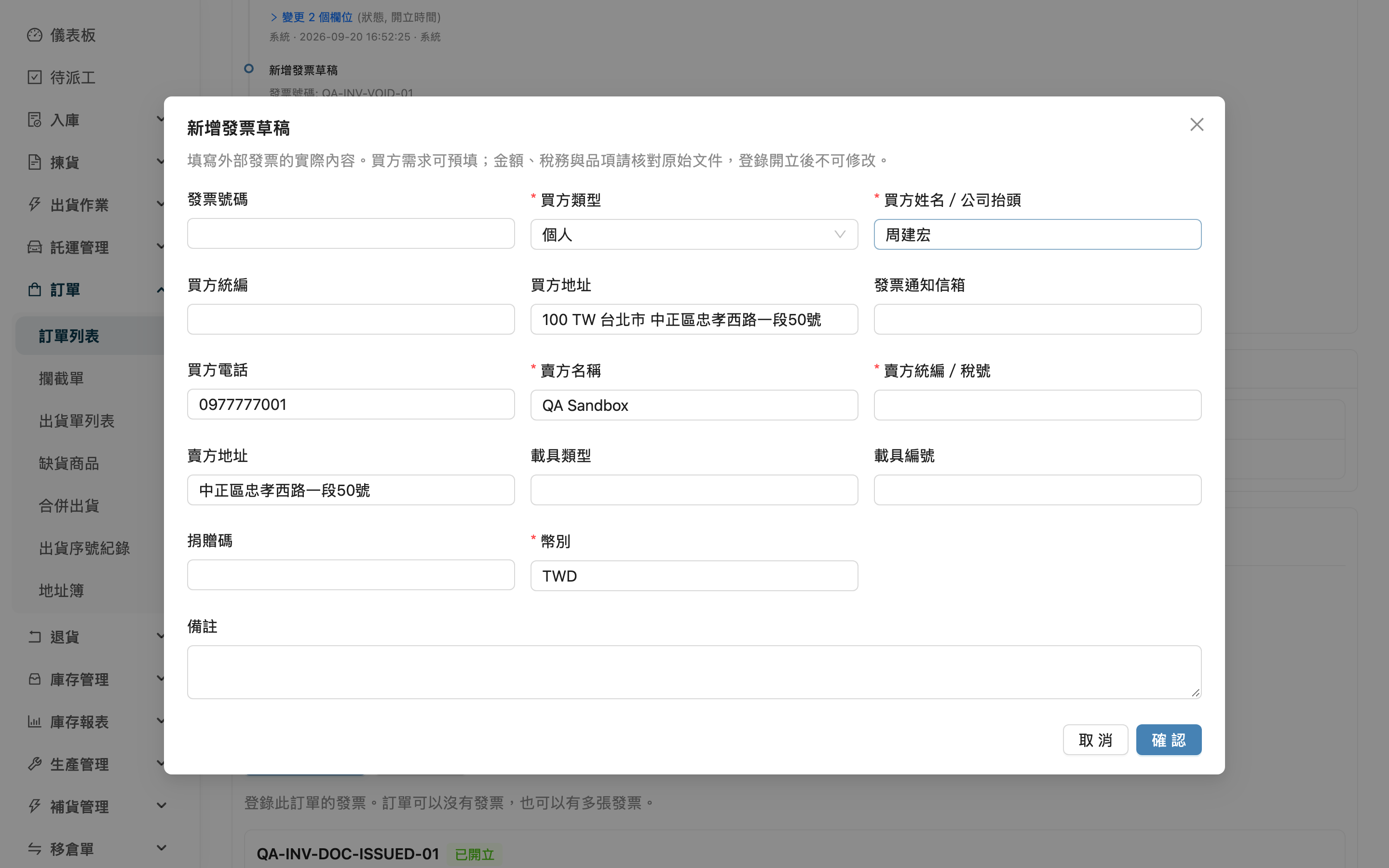Open 合併出貨 in the sidebar
The width and height of the screenshot is (1389, 868).
pyautogui.click(x=69, y=506)
